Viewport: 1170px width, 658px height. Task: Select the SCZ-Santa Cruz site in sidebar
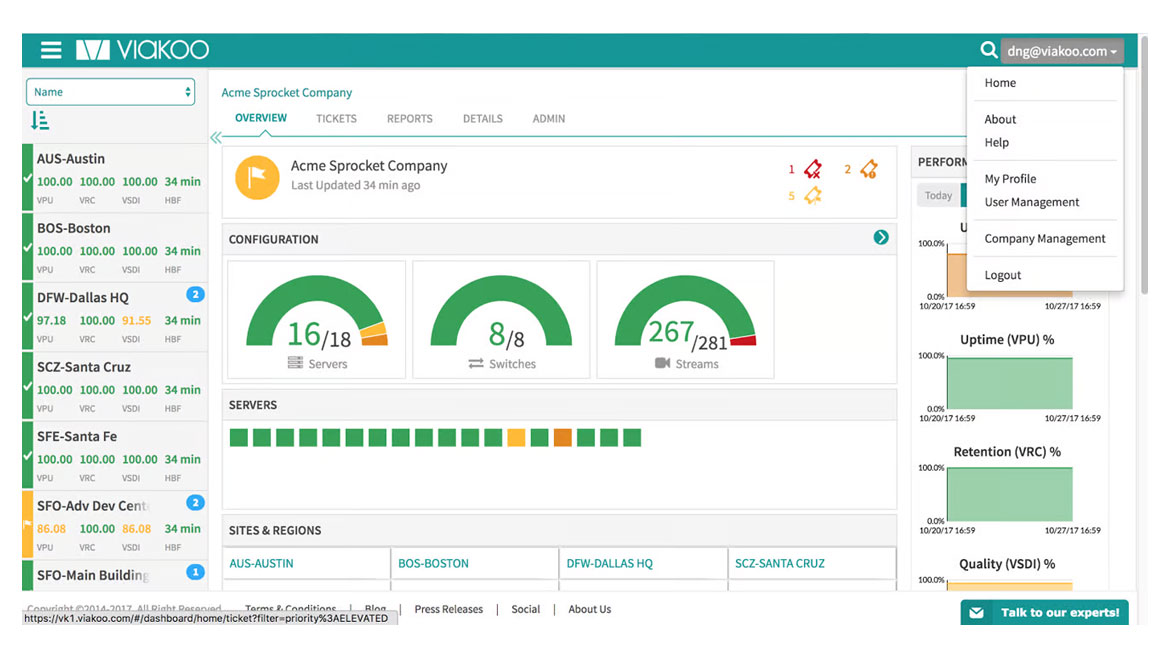84,367
